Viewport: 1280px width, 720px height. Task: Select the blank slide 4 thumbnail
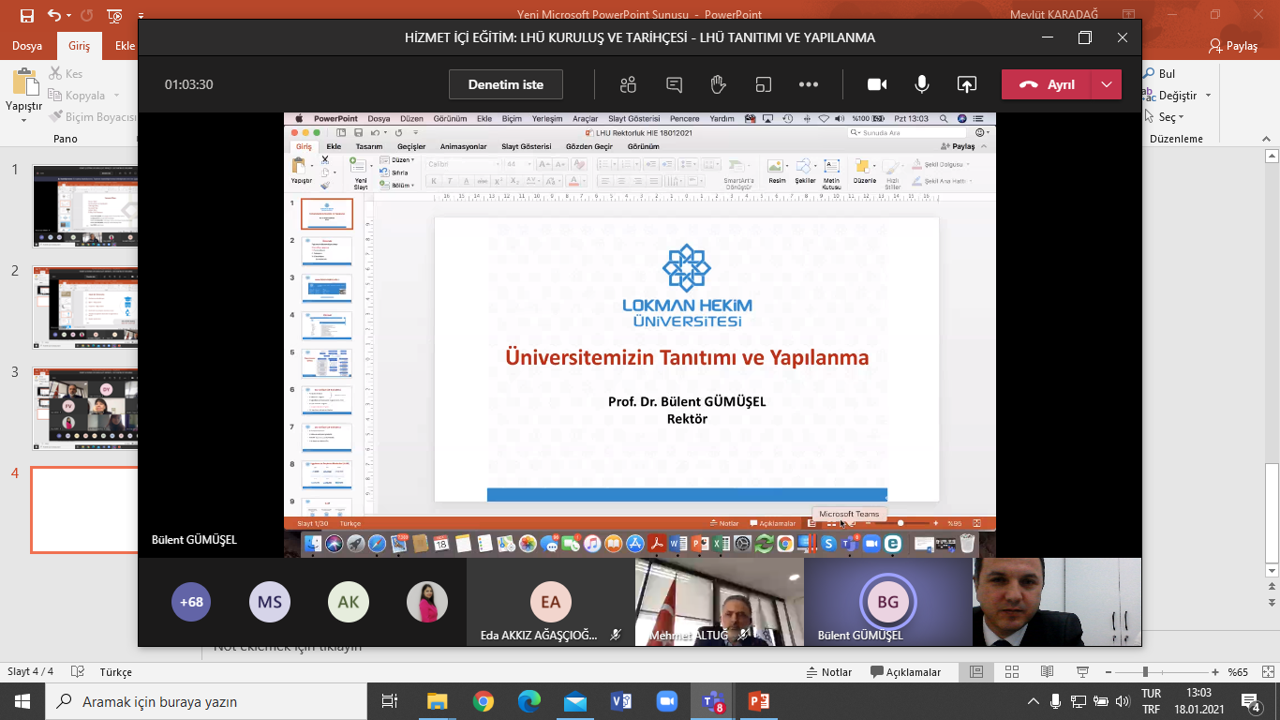[85, 510]
